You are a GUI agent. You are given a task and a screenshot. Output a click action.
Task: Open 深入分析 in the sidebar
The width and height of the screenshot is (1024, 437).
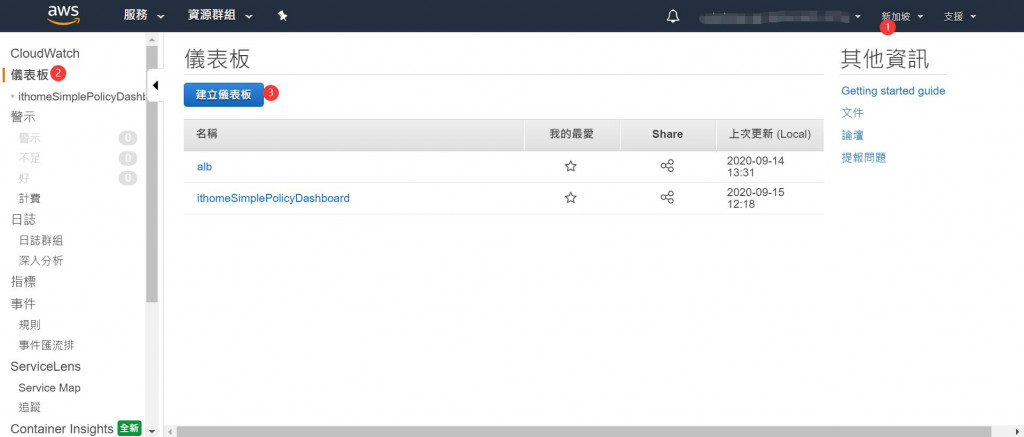40,261
